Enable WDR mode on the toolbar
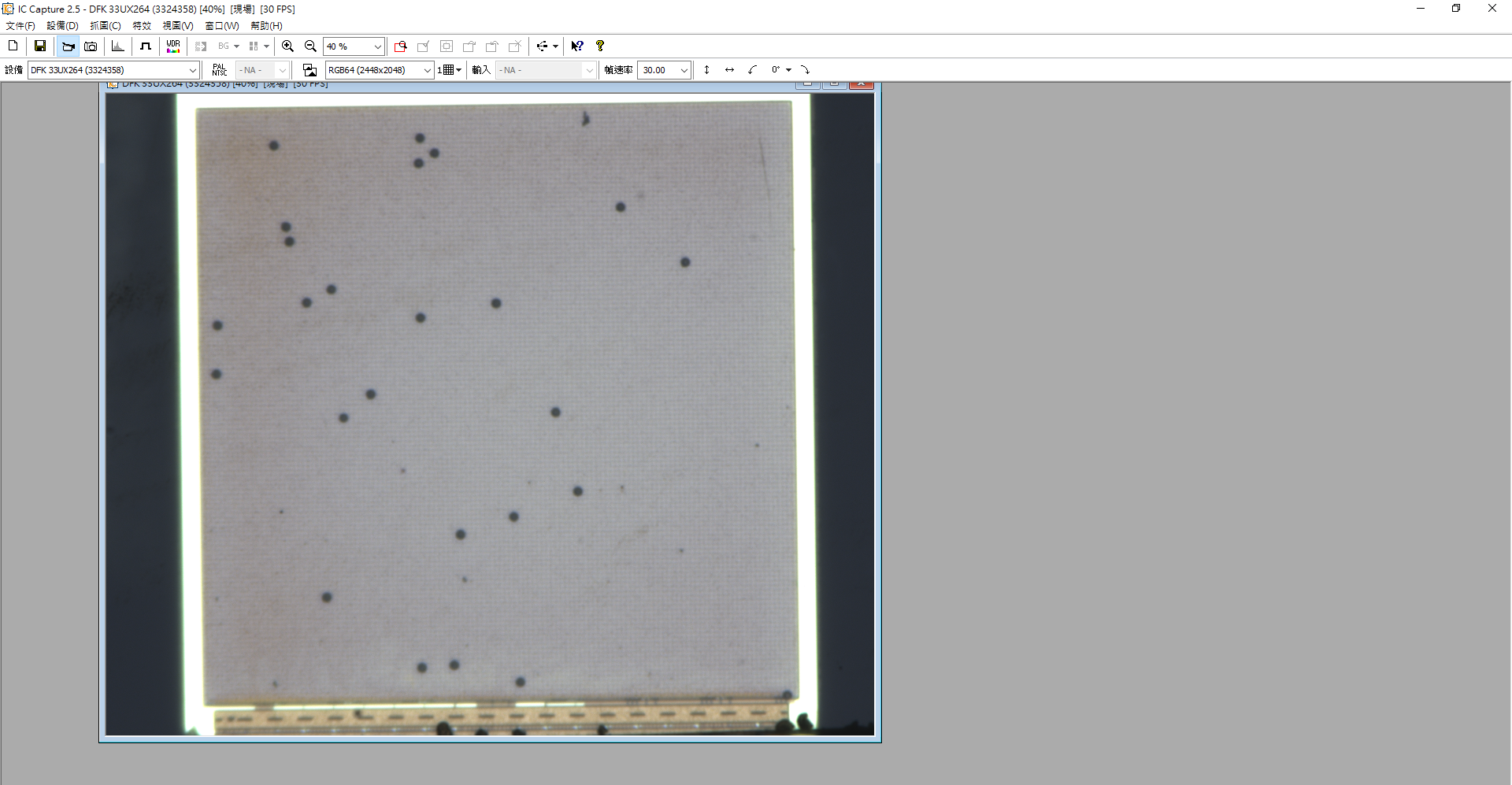The height and width of the screenshot is (785, 1512). pyautogui.click(x=172, y=46)
